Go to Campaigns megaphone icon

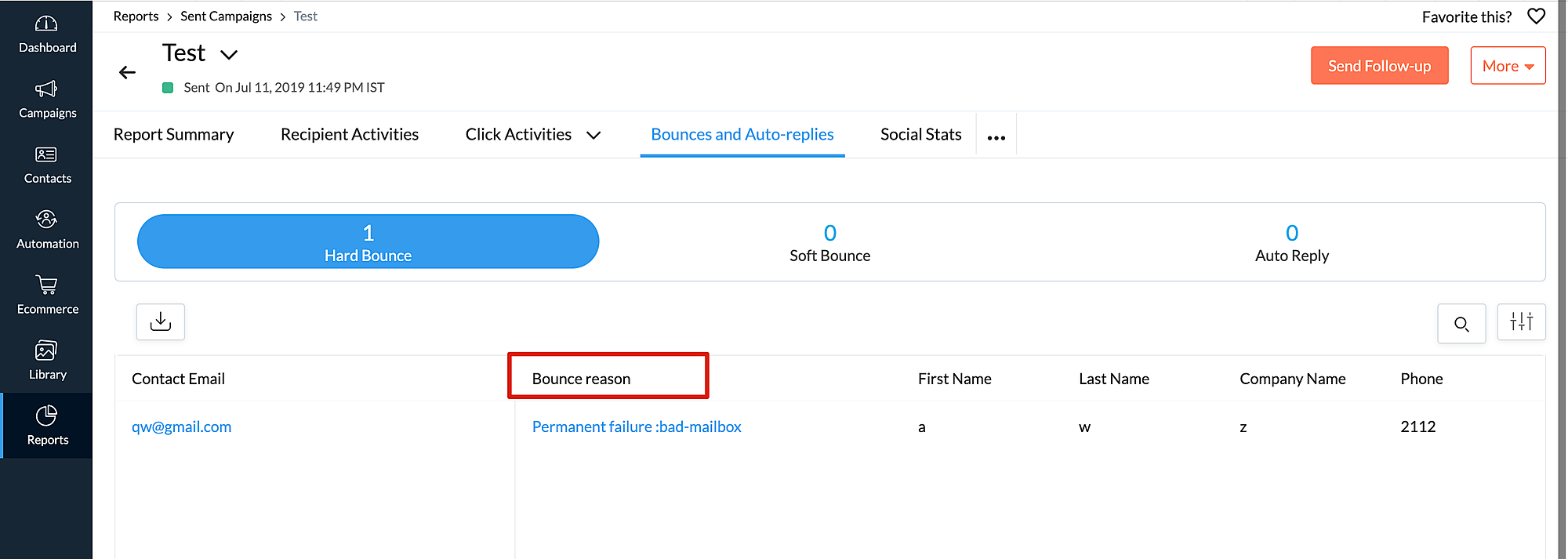[46, 89]
